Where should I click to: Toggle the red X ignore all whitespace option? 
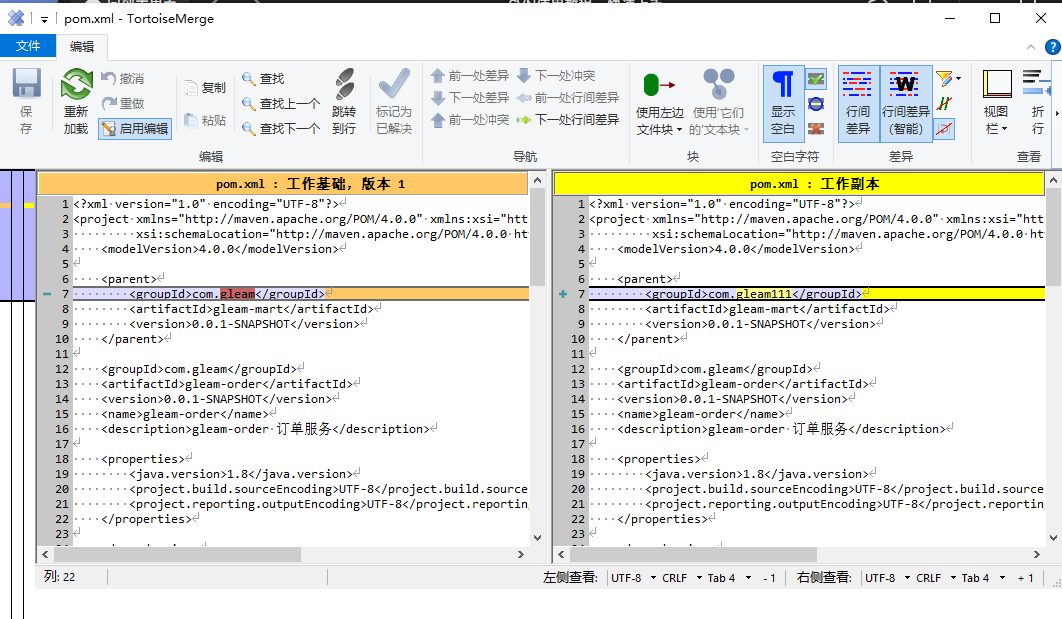[816, 128]
